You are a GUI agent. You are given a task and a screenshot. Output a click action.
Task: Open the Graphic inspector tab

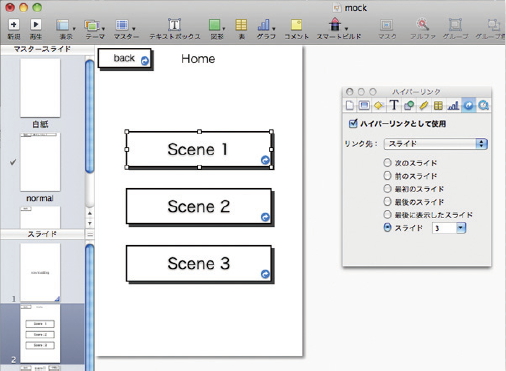pyautogui.click(x=409, y=106)
